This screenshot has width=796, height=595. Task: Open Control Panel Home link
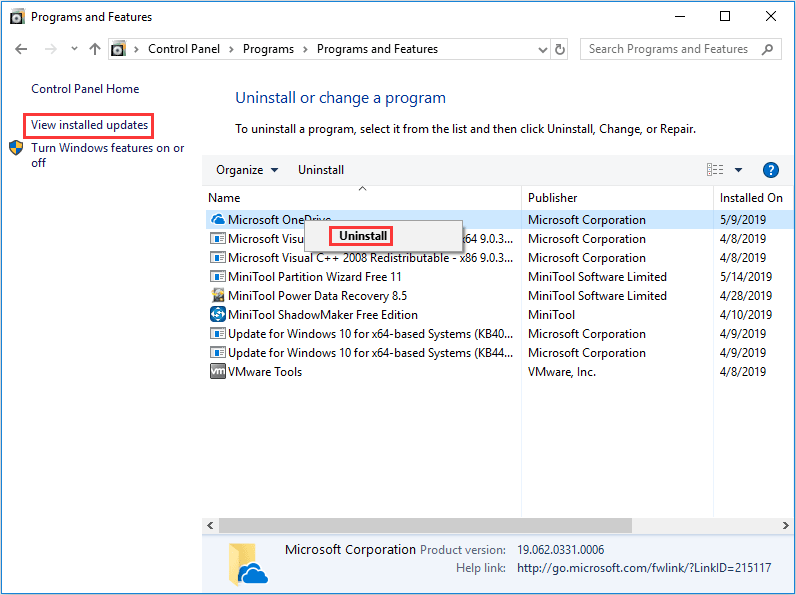(x=85, y=89)
